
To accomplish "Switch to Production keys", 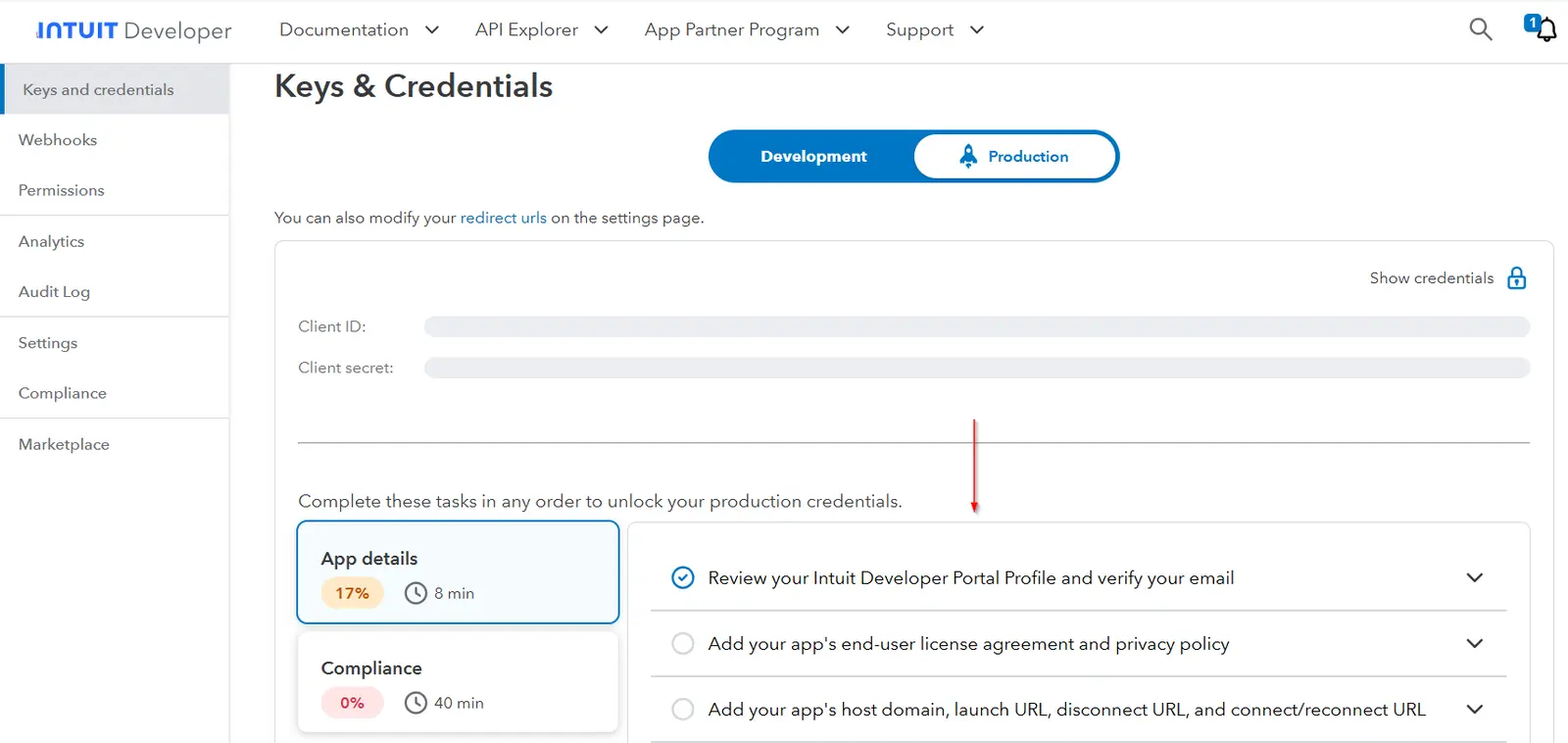I will [1014, 157].
